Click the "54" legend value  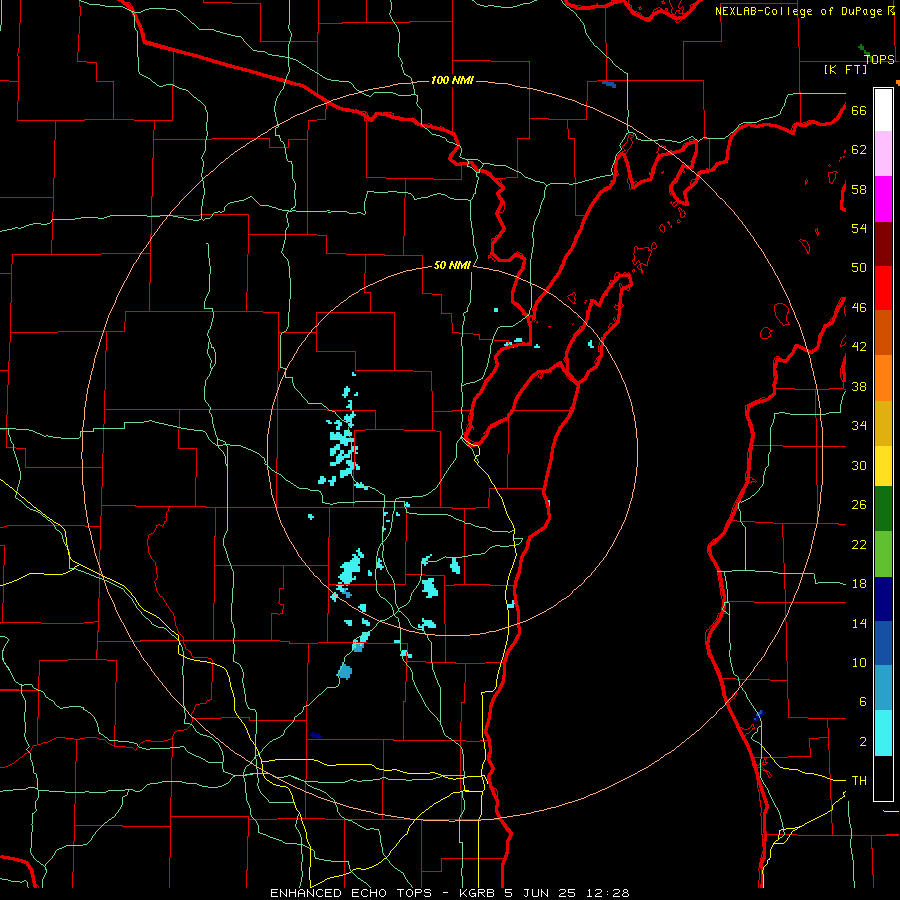click(x=859, y=228)
